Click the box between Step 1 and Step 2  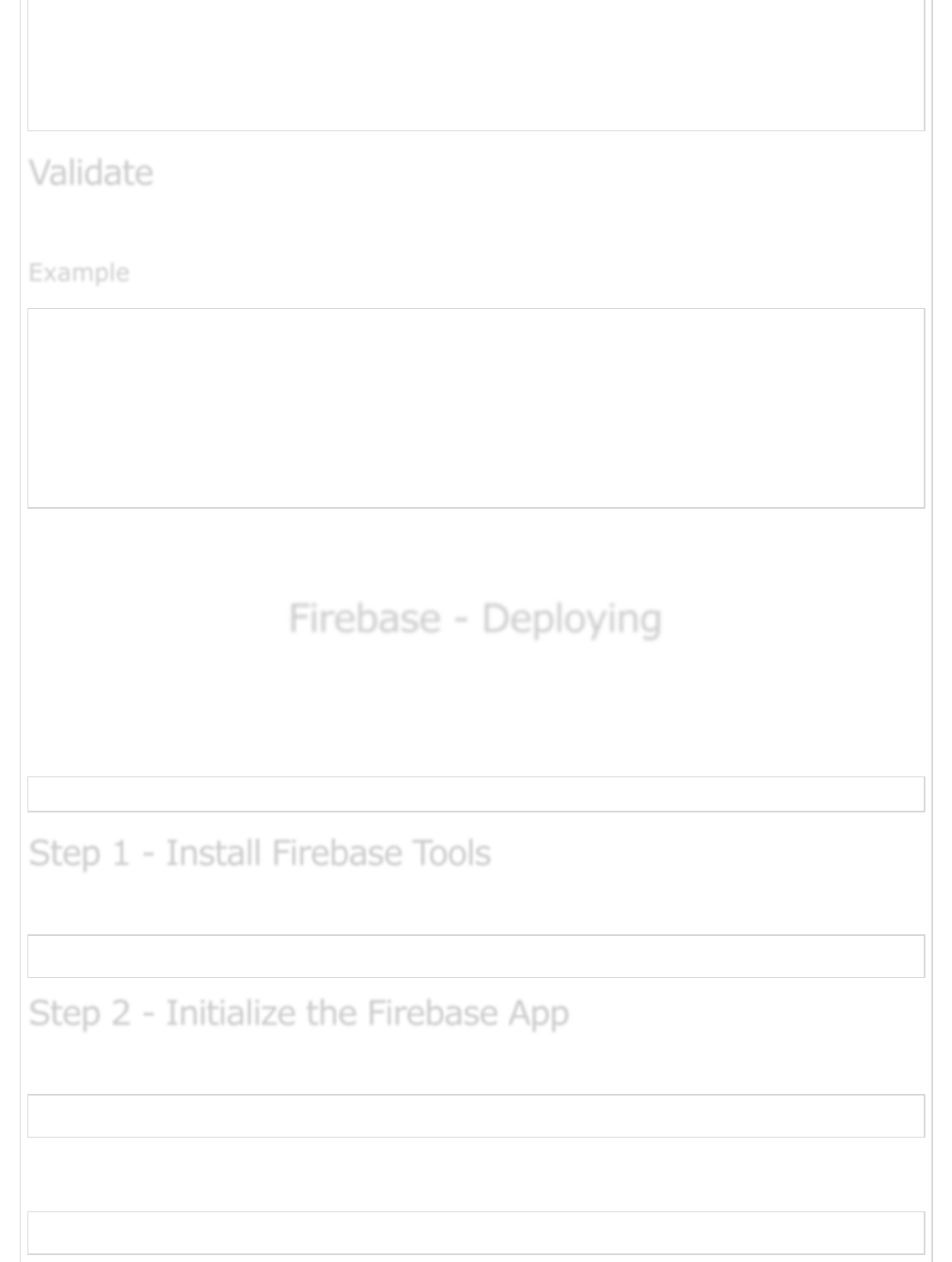(x=476, y=956)
